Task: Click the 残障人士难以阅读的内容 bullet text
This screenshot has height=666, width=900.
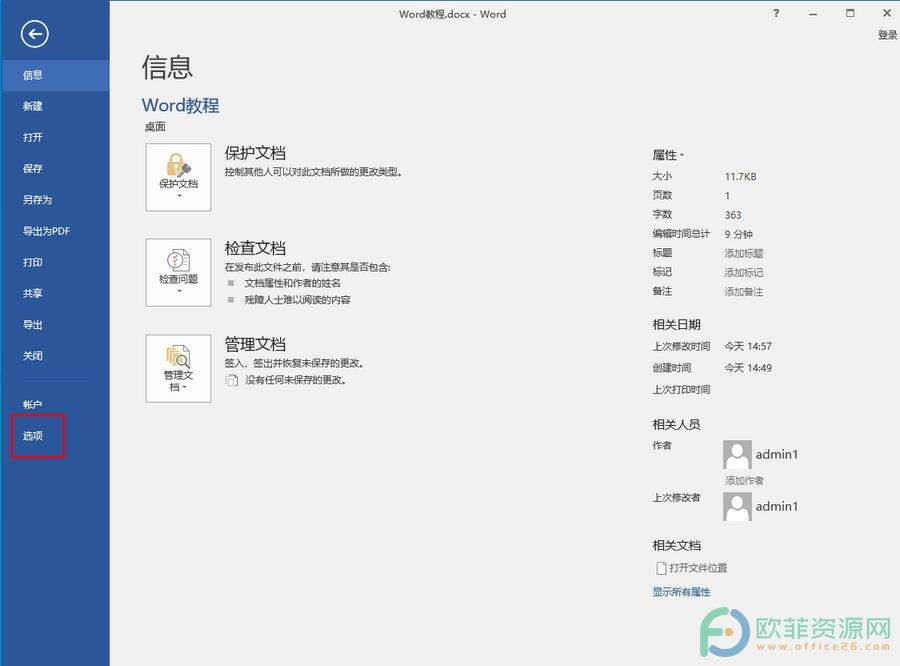Action: [x=297, y=300]
